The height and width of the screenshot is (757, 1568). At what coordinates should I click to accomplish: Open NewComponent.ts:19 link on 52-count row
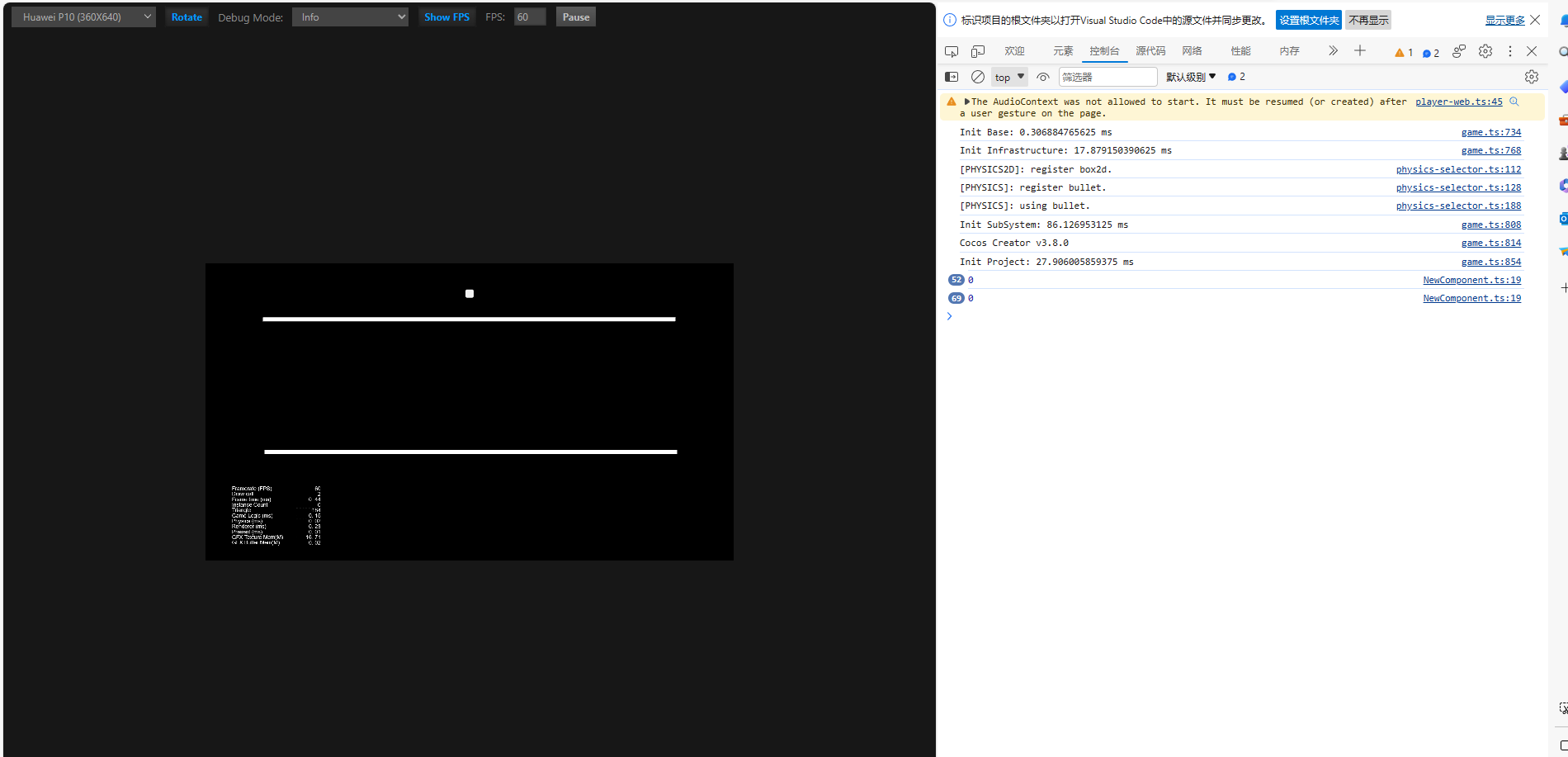tap(1472, 280)
